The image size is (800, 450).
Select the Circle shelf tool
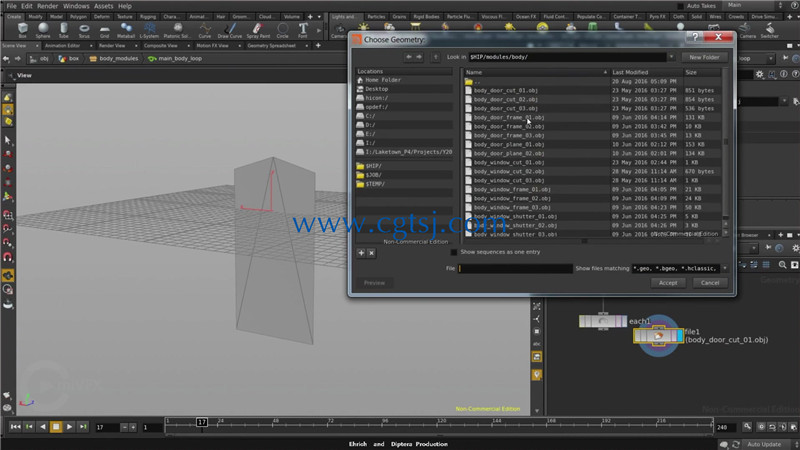tap(282, 30)
